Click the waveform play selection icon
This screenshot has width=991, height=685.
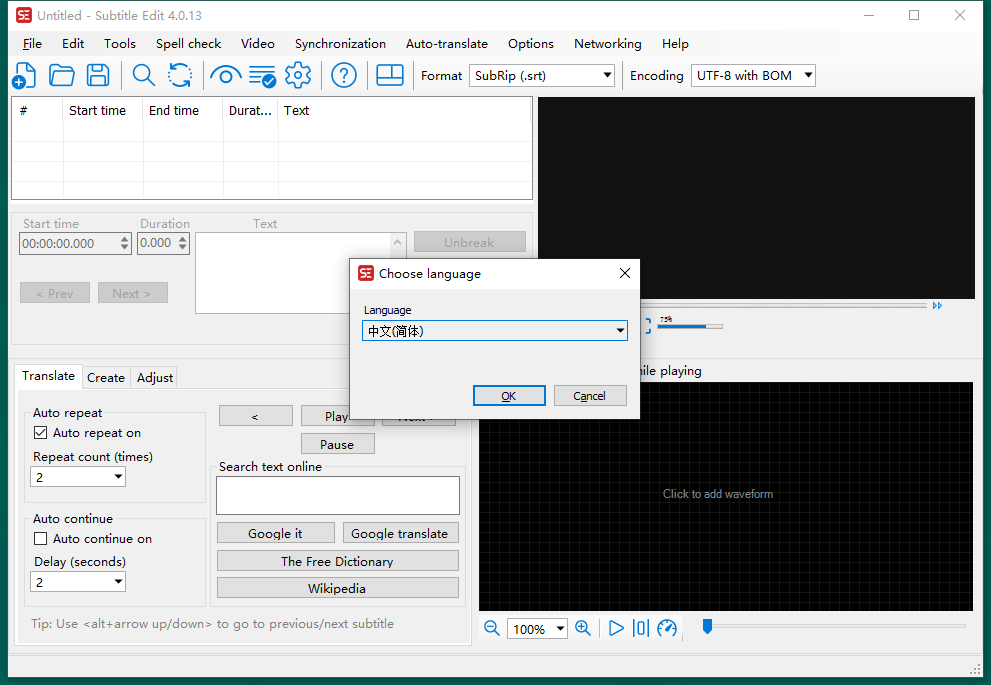[641, 628]
